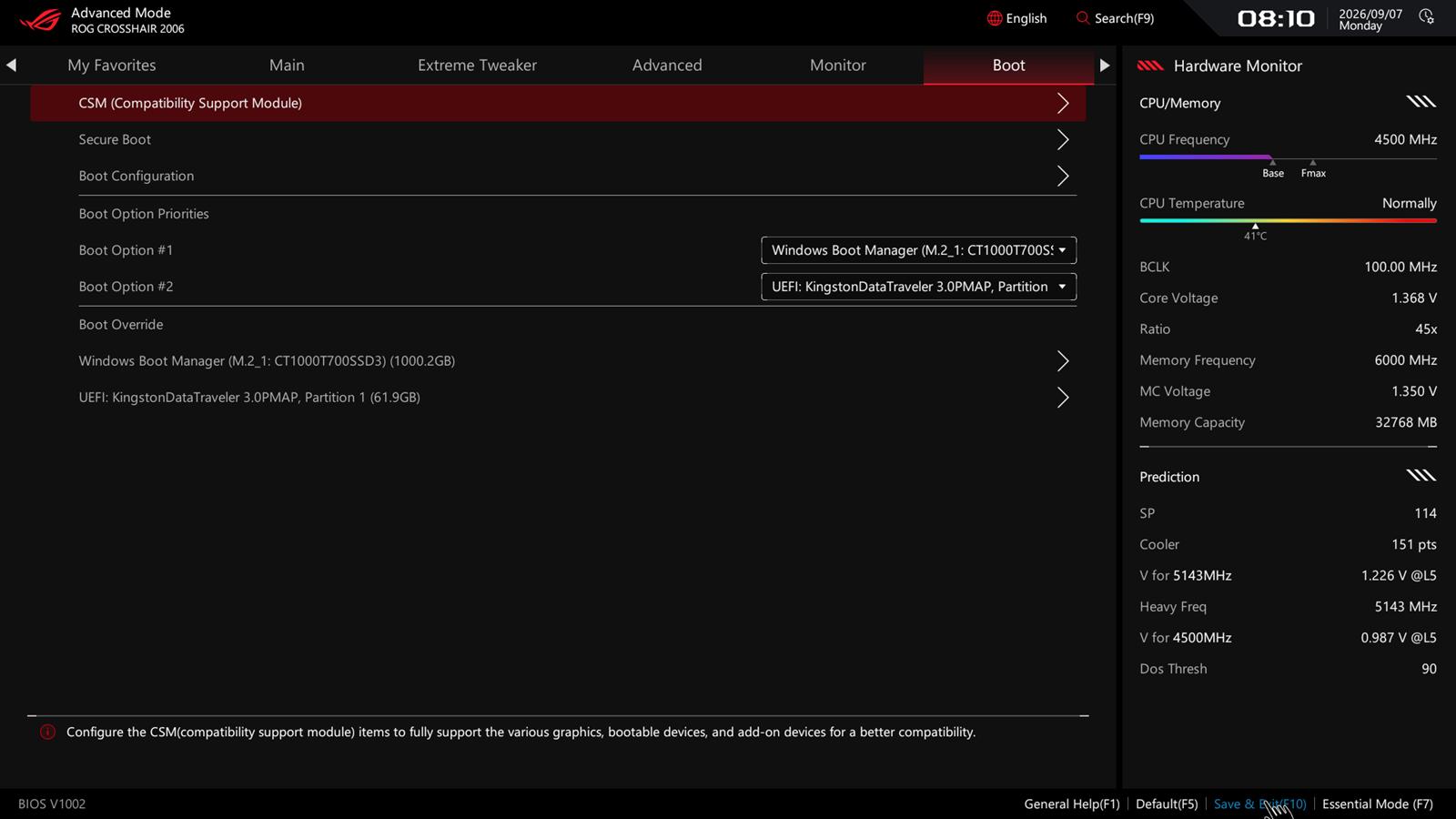Click the CPU Frequency bar
This screenshot has width=1456, height=819.
(1288, 157)
